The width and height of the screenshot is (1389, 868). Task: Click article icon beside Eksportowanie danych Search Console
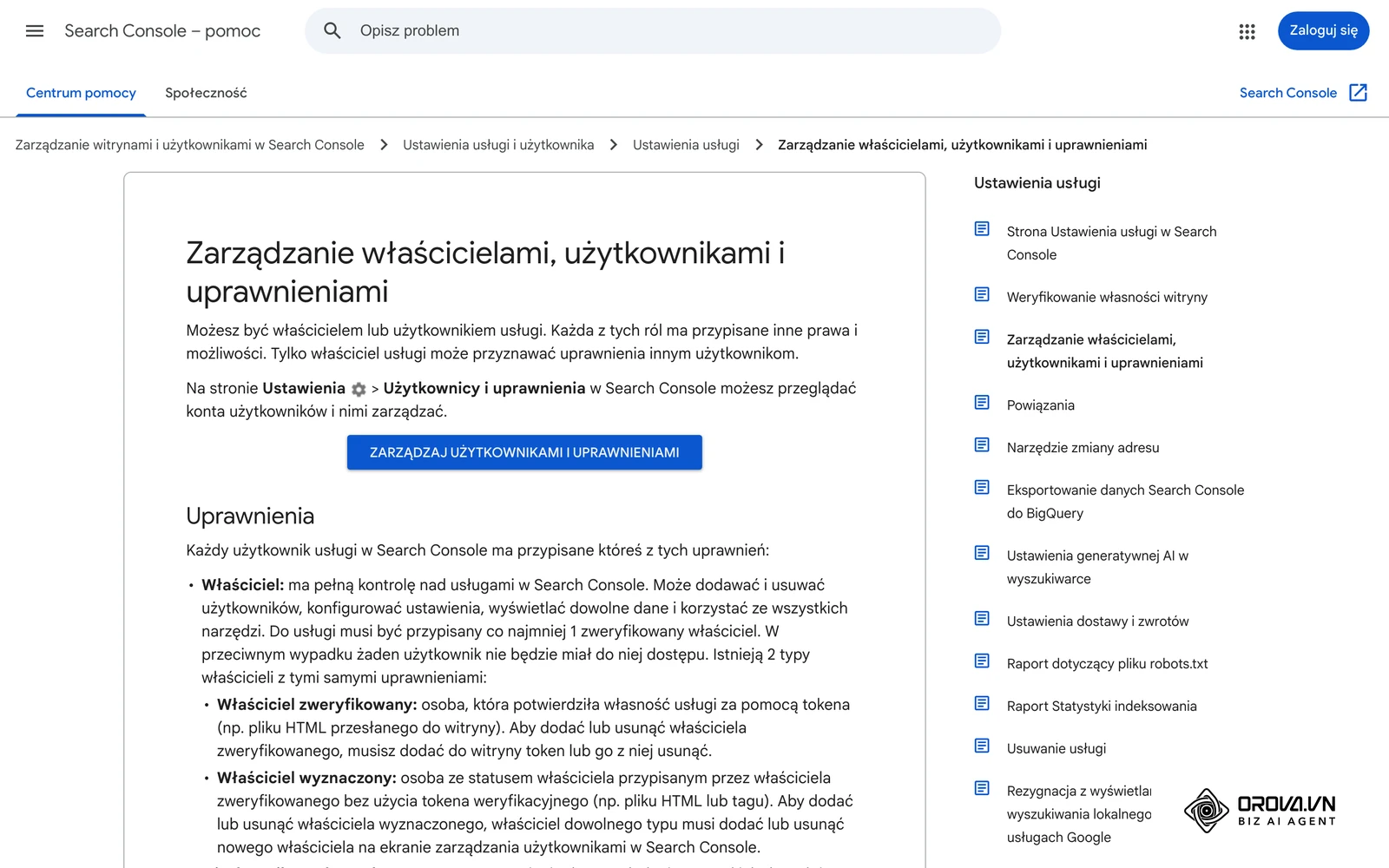(x=982, y=488)
